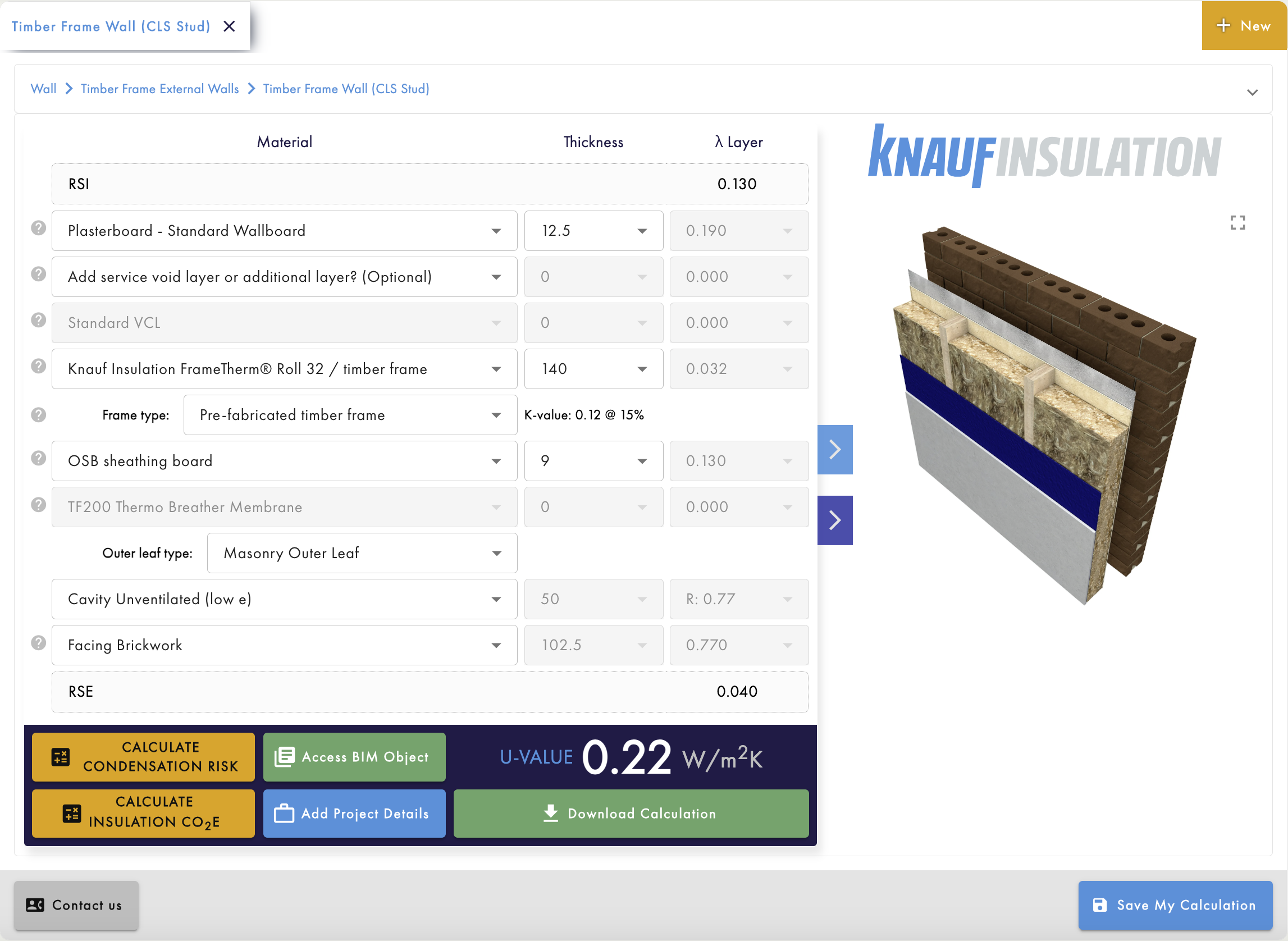This screenshot has width=1288, height=941.
Task: Open Timber Frame External Walls breadcrumb
Action: tap(159, 89)
